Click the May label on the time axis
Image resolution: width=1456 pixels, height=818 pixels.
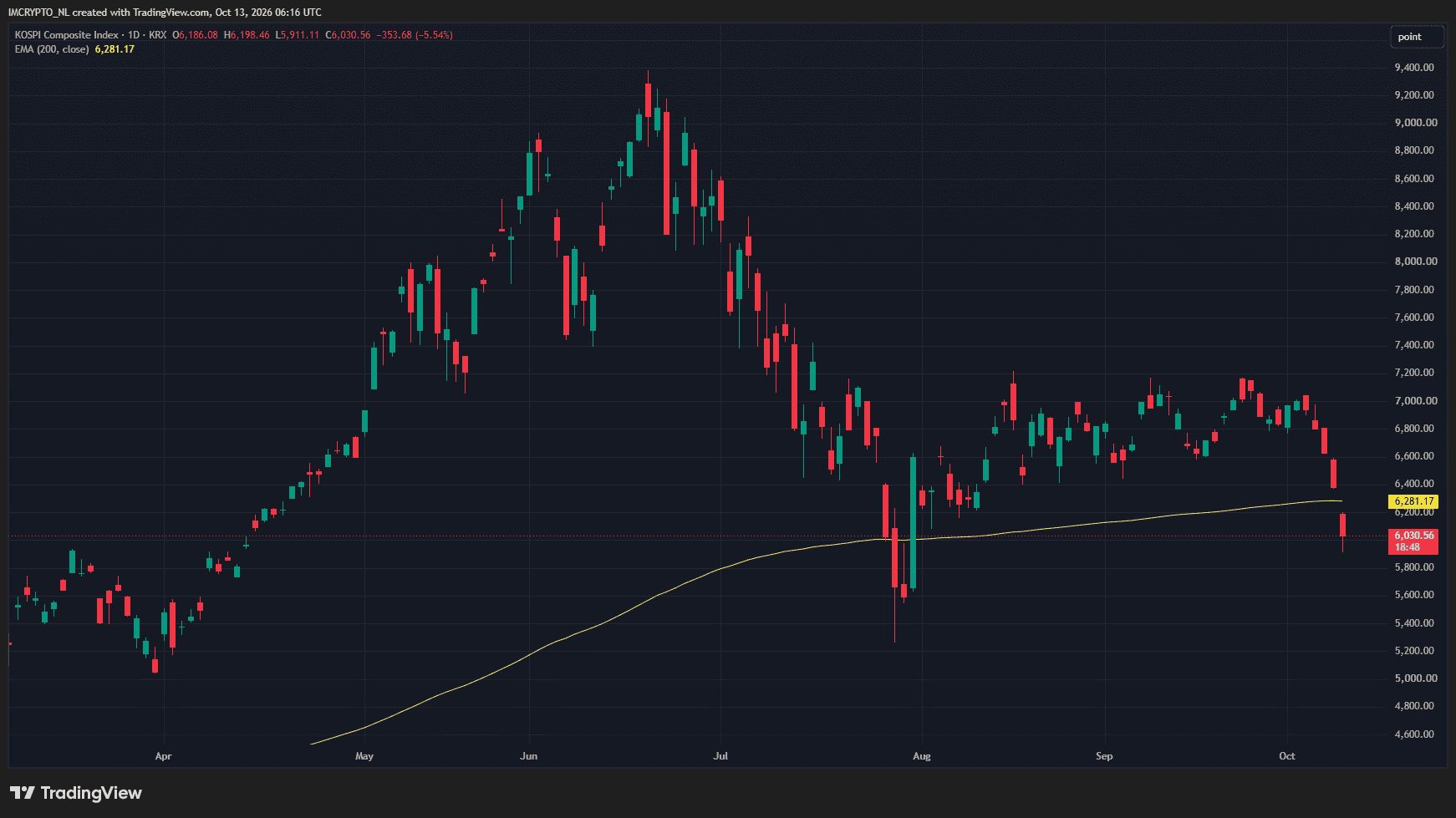pyautogui.click(x=364, y=756)
